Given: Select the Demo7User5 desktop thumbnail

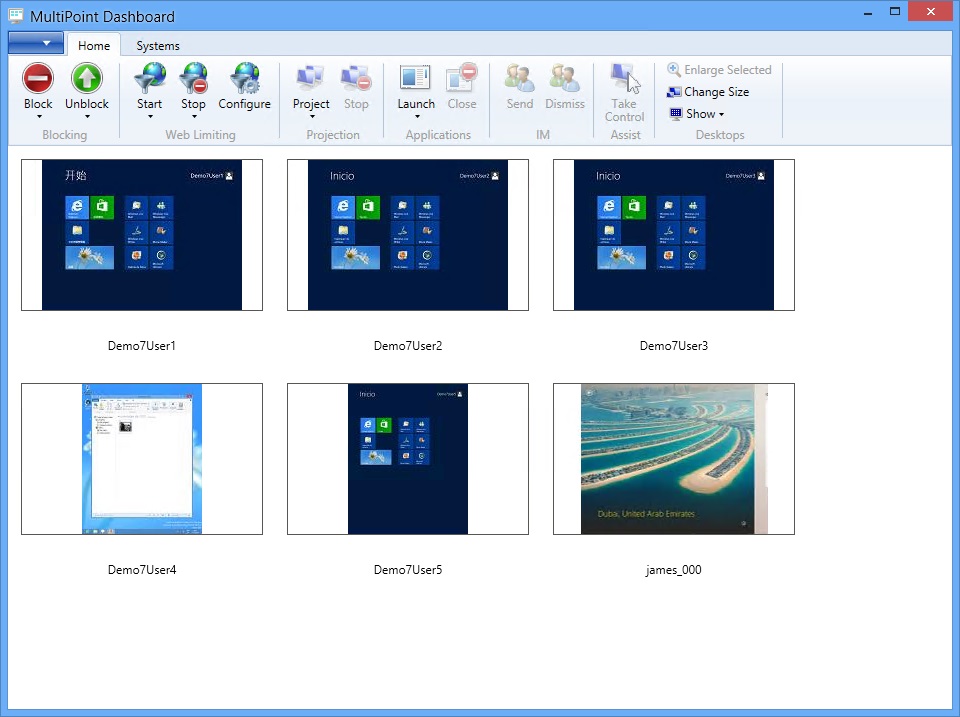Looking at the screenshot, I should tap(408, 459).
